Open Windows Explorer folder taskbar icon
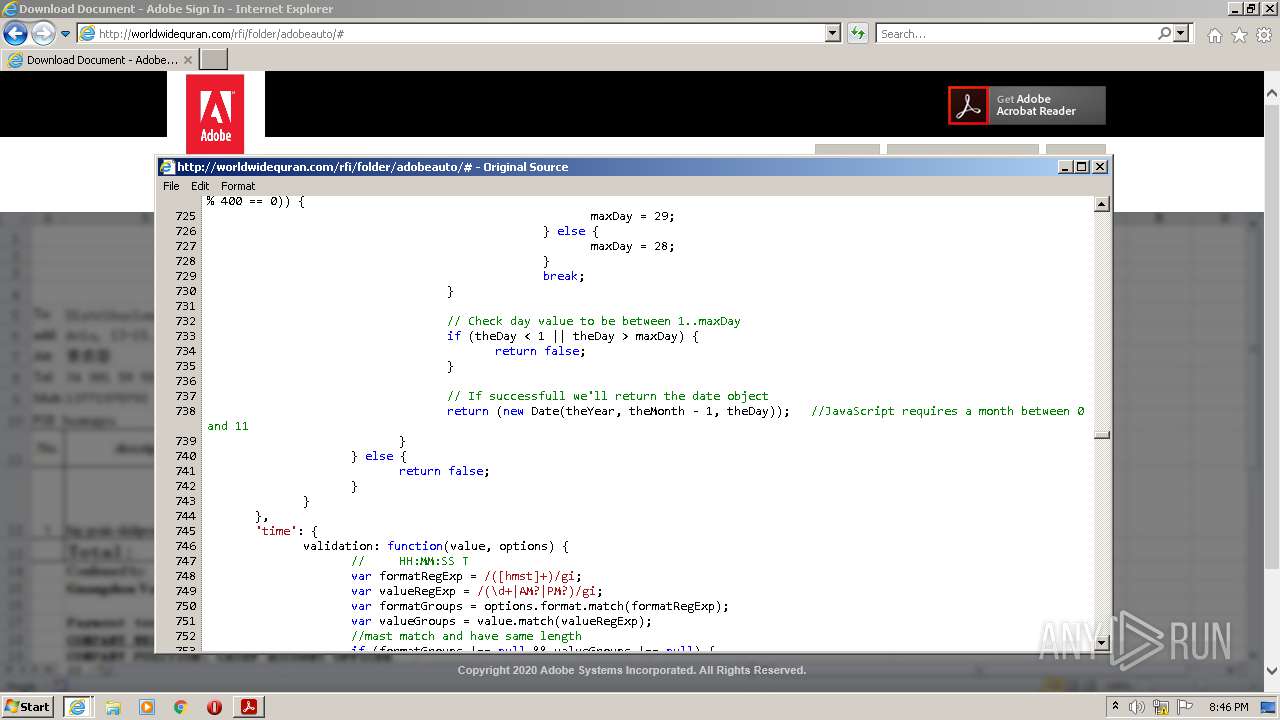The width and height of the screenshot is (1280, 720). (113, 706)
